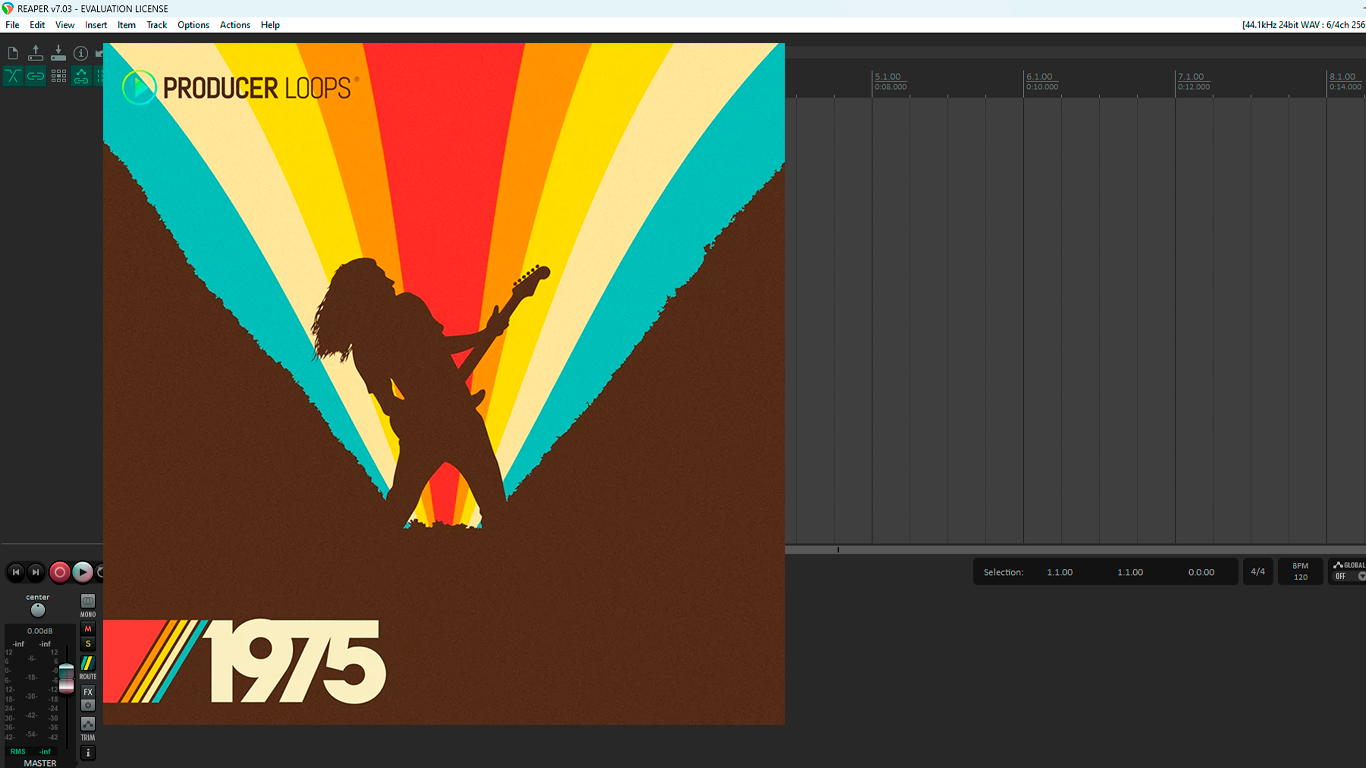Open master track Route button
Viewport: 1366px width, 768px height.
(88, 663)
